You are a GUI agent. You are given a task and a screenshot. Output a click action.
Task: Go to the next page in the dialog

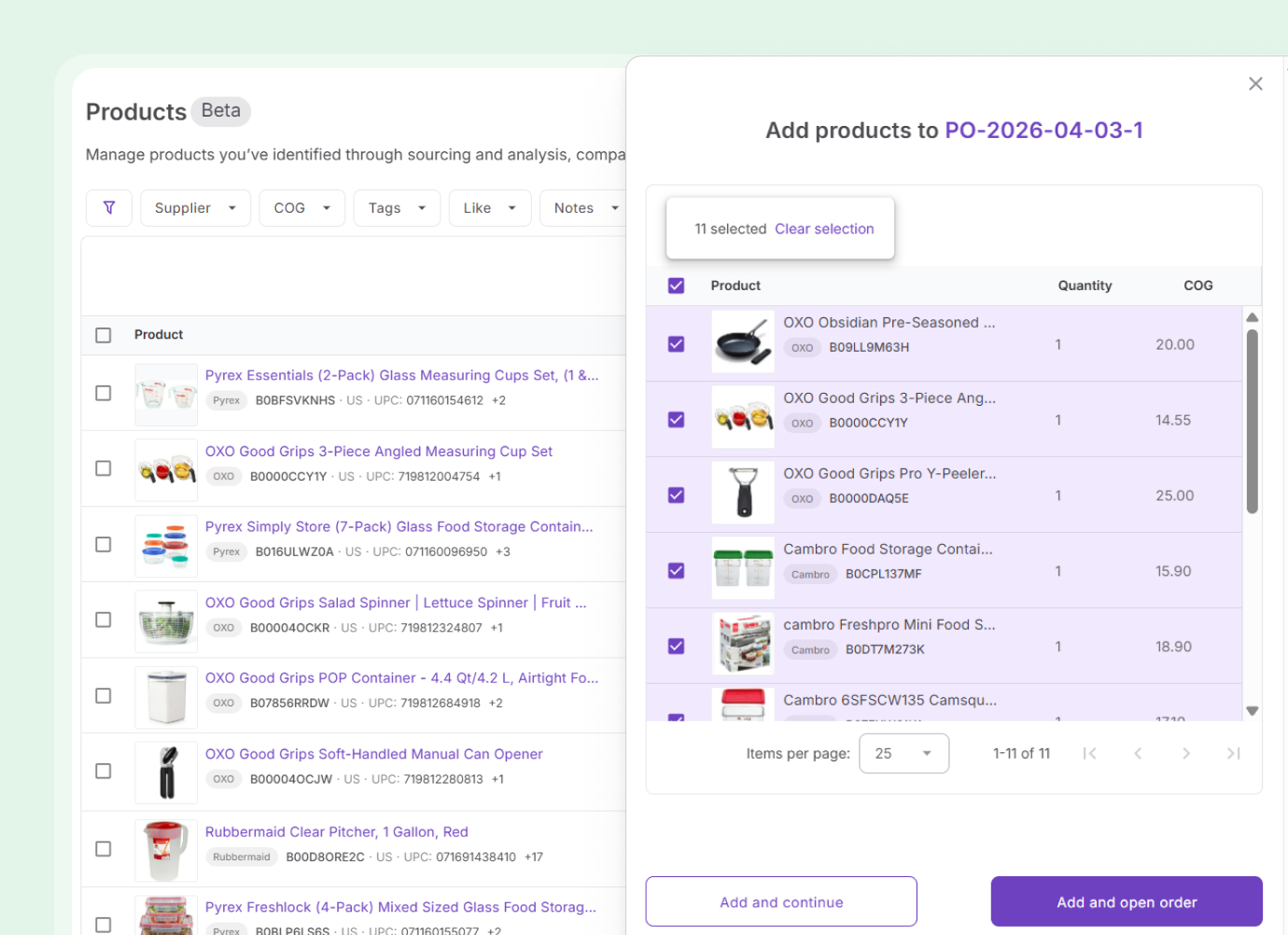(x=1186, y=753)
